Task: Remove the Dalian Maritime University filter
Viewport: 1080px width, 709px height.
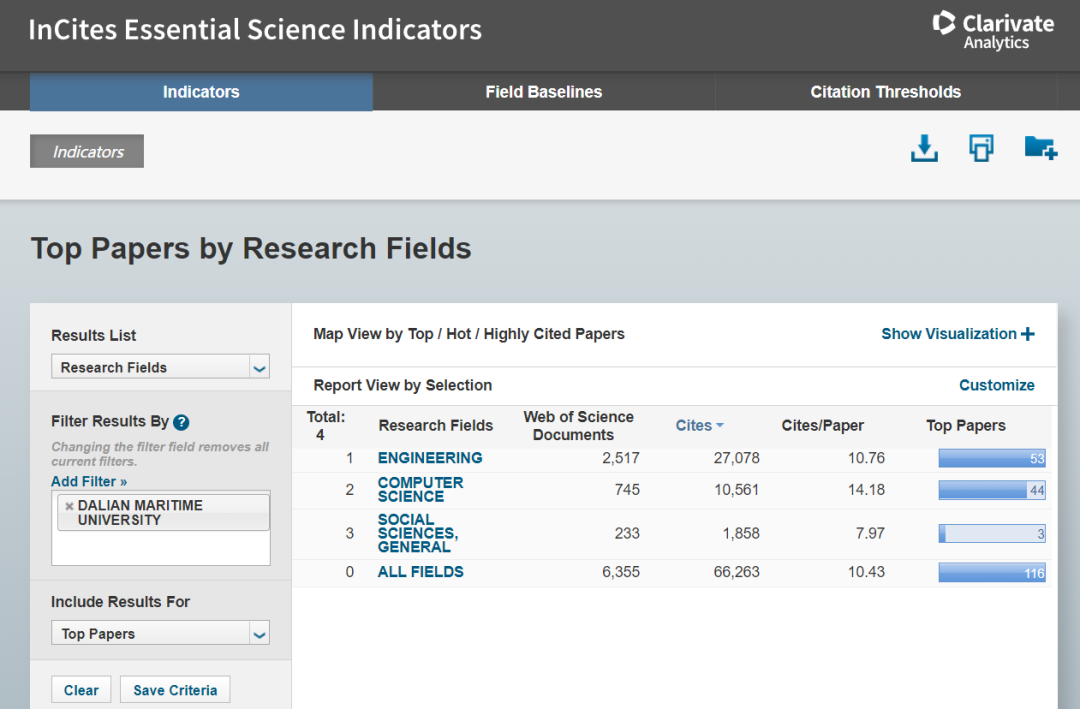Action: point(69,506)
